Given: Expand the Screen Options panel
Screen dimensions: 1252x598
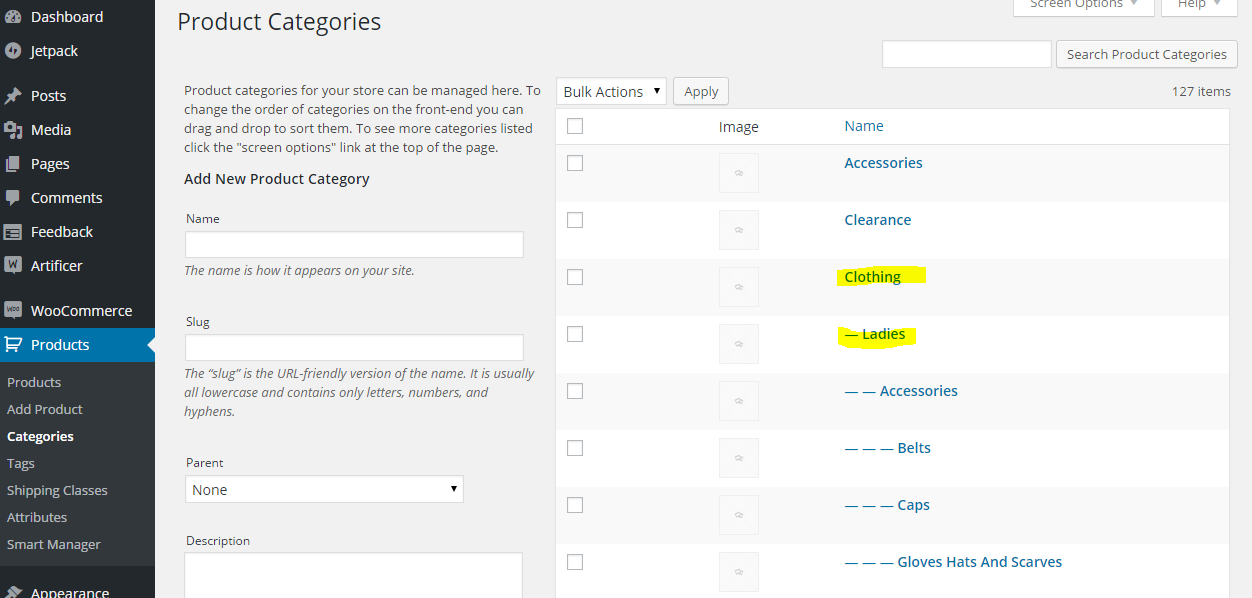Looking at the screenshot, I should pyautogui.click(x=1083, y=5).
